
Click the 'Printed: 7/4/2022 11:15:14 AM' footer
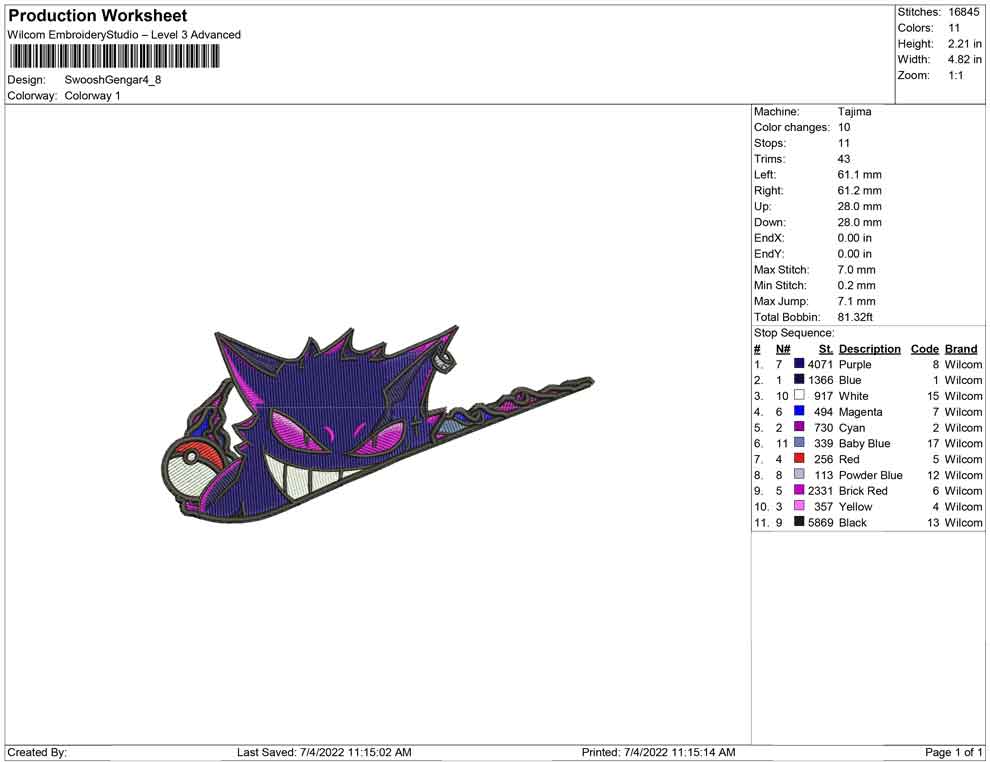point(659,752)
